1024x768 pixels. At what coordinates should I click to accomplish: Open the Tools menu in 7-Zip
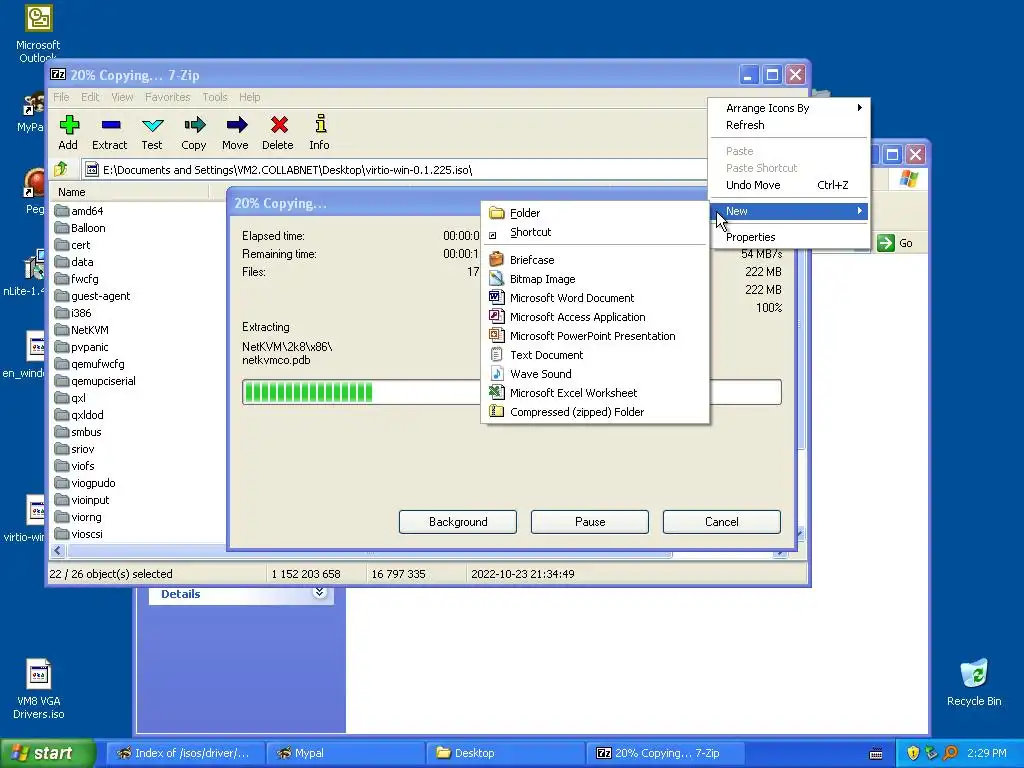[x=215, y=97]
